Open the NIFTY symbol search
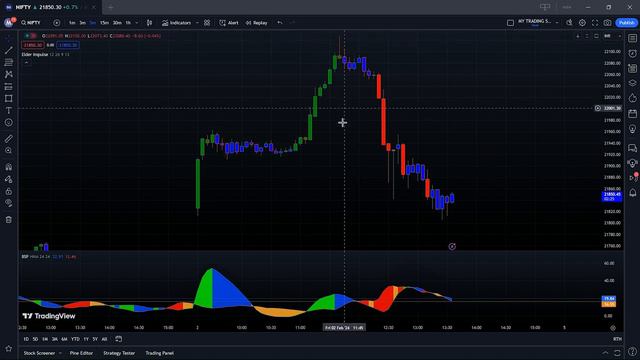The width and height of the screenshot is (640, 360). coord(31,23)
